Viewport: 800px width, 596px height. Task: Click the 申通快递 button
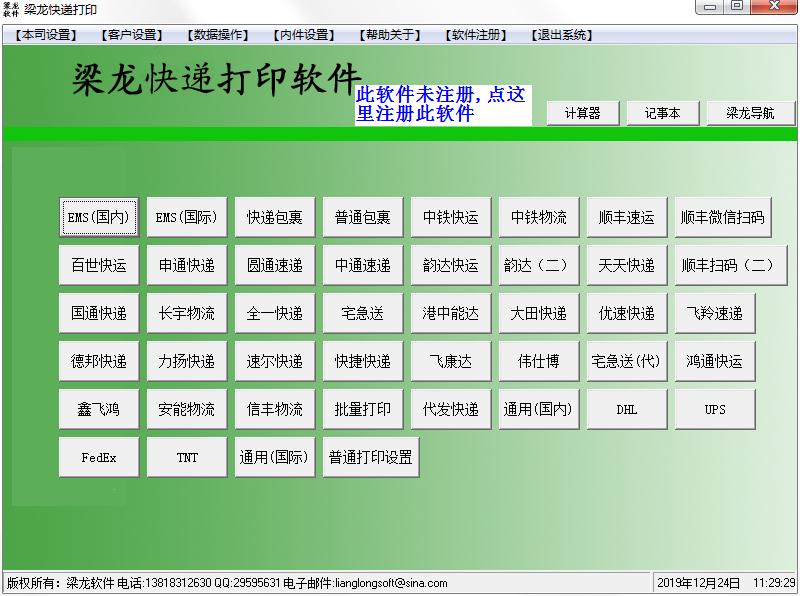[x=187, y=265]
